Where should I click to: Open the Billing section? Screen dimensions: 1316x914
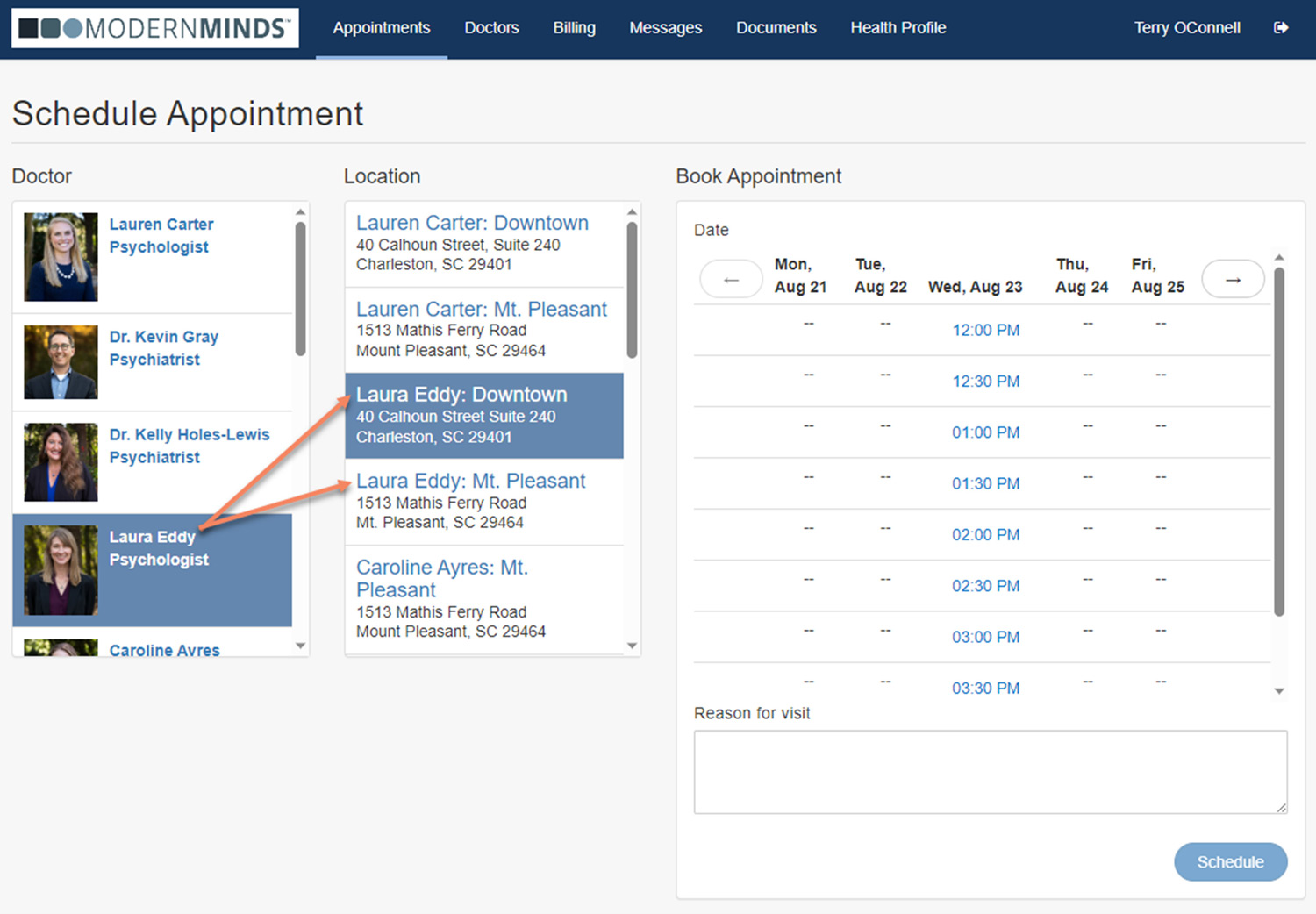574,27
